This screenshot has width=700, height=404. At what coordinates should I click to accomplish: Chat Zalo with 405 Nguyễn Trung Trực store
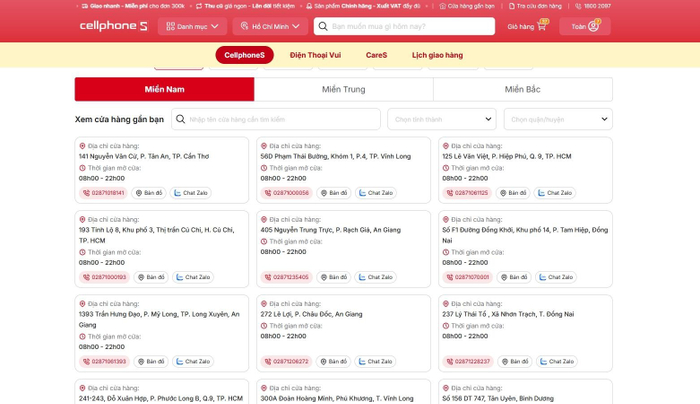click(375, 277)
